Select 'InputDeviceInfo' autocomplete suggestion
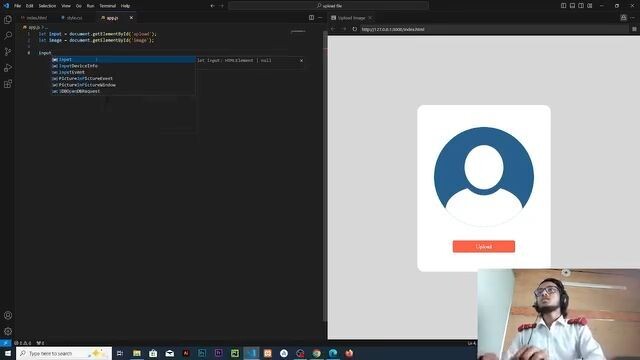This screenshot has width=640, height=360. pos(123,66)
